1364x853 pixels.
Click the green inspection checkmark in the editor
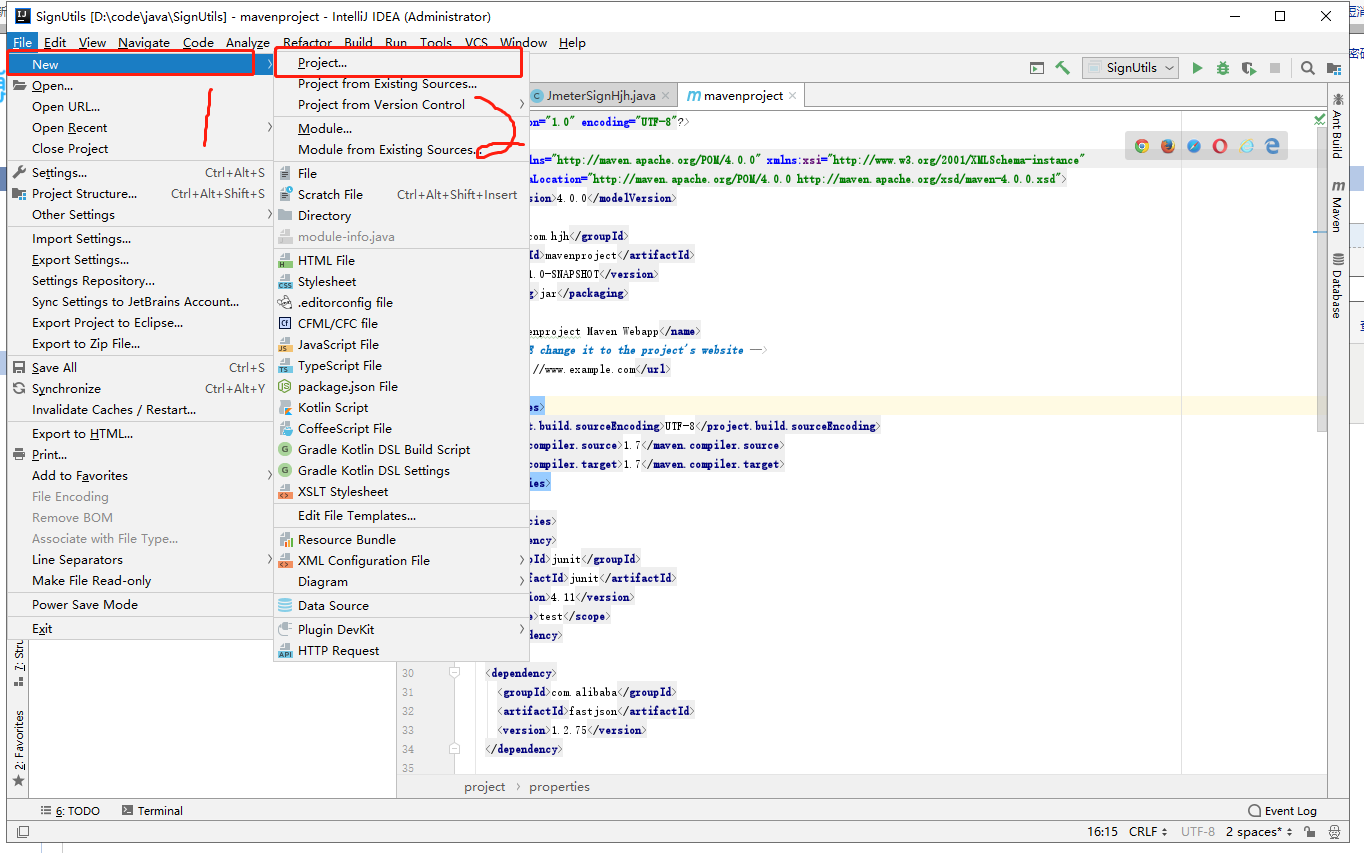tap(1320, 120)
